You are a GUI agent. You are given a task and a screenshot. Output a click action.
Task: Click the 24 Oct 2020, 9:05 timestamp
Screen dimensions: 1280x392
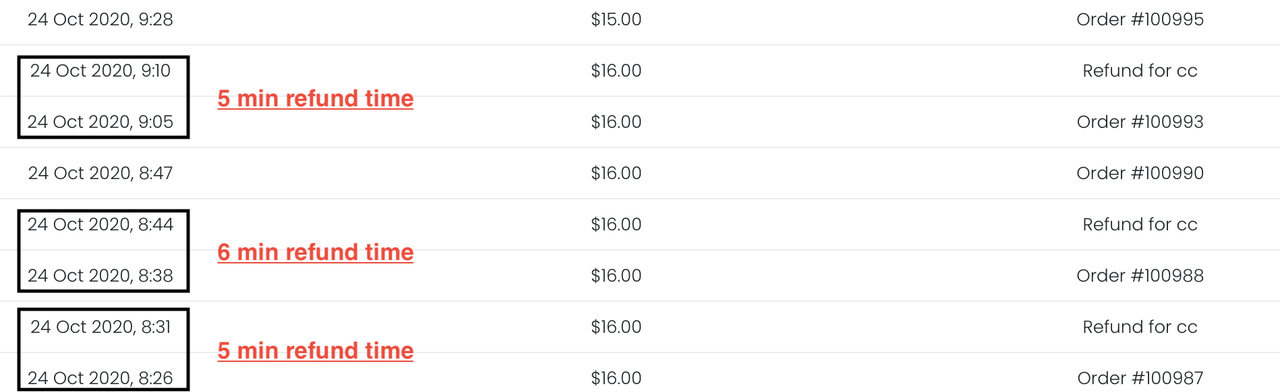[100, 122]
